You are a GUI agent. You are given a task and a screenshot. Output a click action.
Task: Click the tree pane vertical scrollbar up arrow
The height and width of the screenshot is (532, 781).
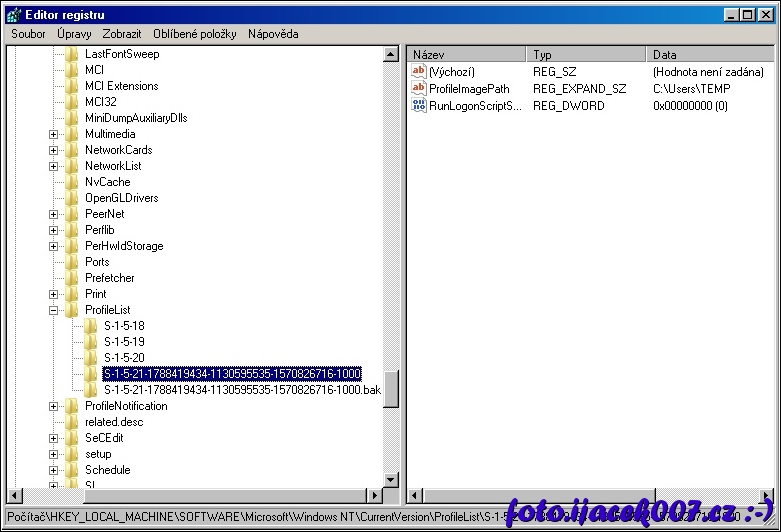click(x=391, y=55)
